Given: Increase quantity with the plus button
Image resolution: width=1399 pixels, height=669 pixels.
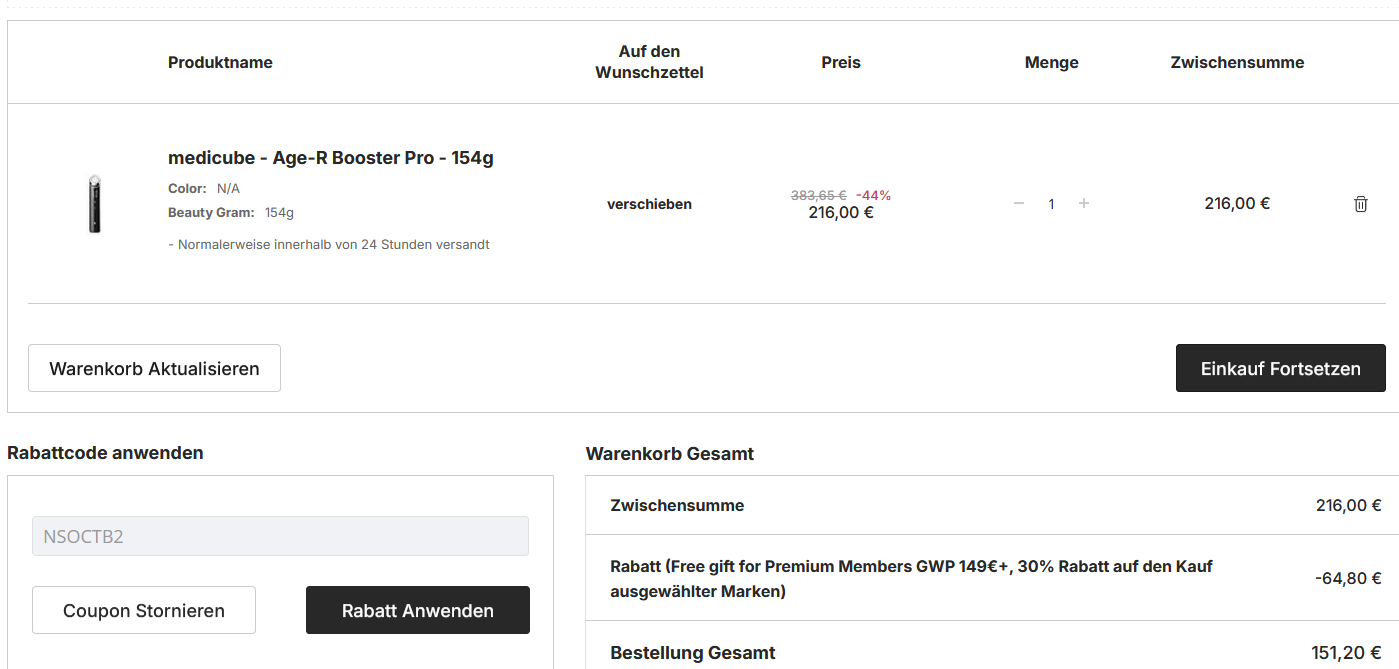Looking at the screenshot, I should click(x=1084, y=204).
